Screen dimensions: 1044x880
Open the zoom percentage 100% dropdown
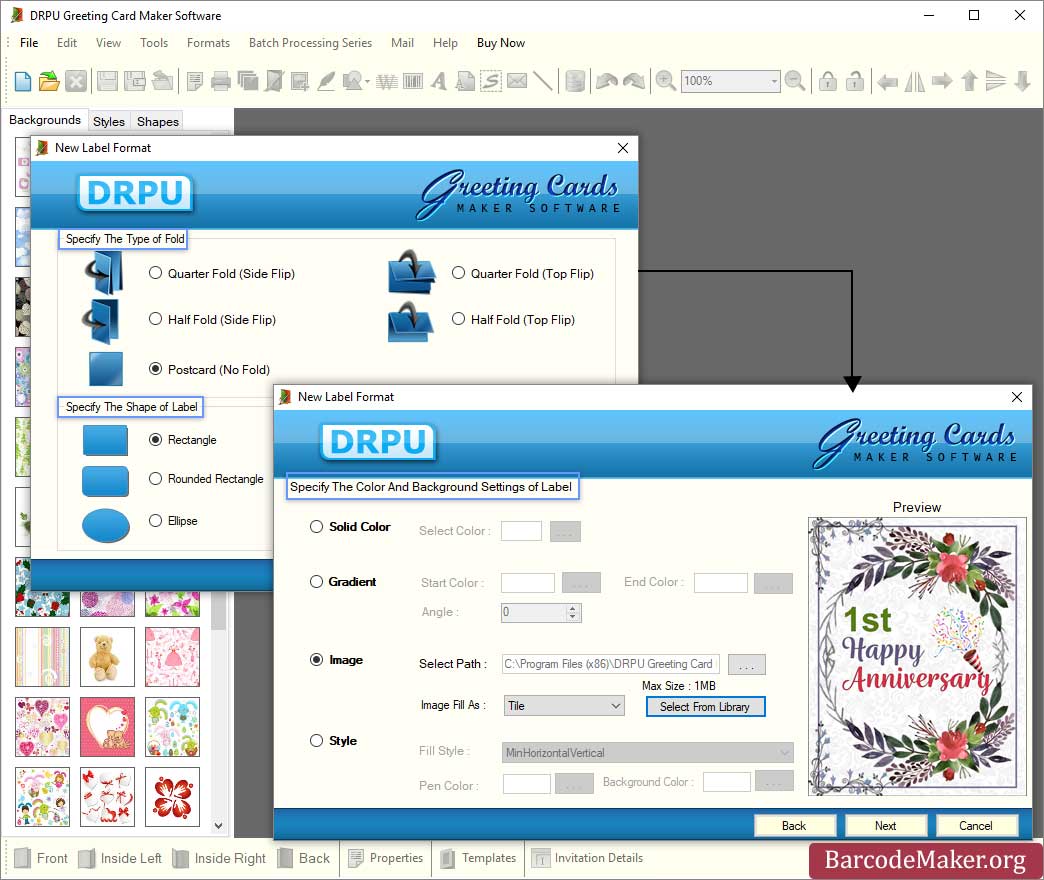click(x=774, y=81)
